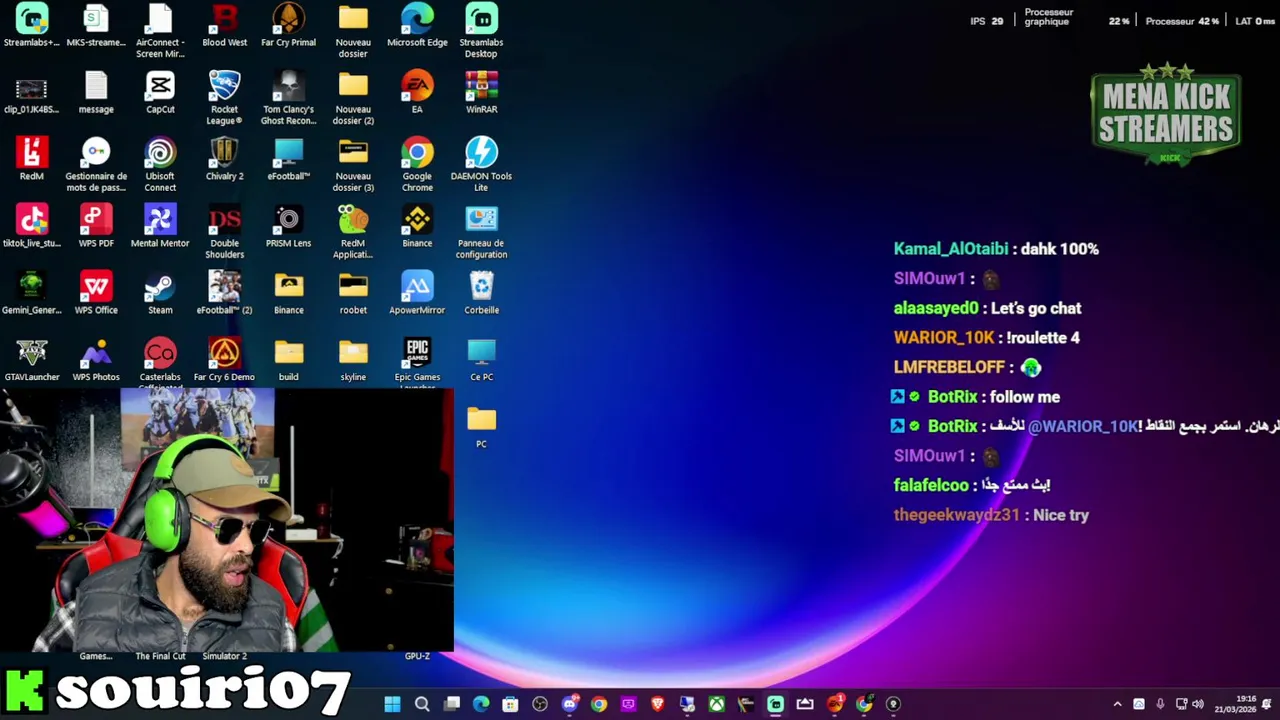The height and width of the screenshot is (720, 1280).
Task: Open the build folder on desktop
Action: [x=288, y=360]
